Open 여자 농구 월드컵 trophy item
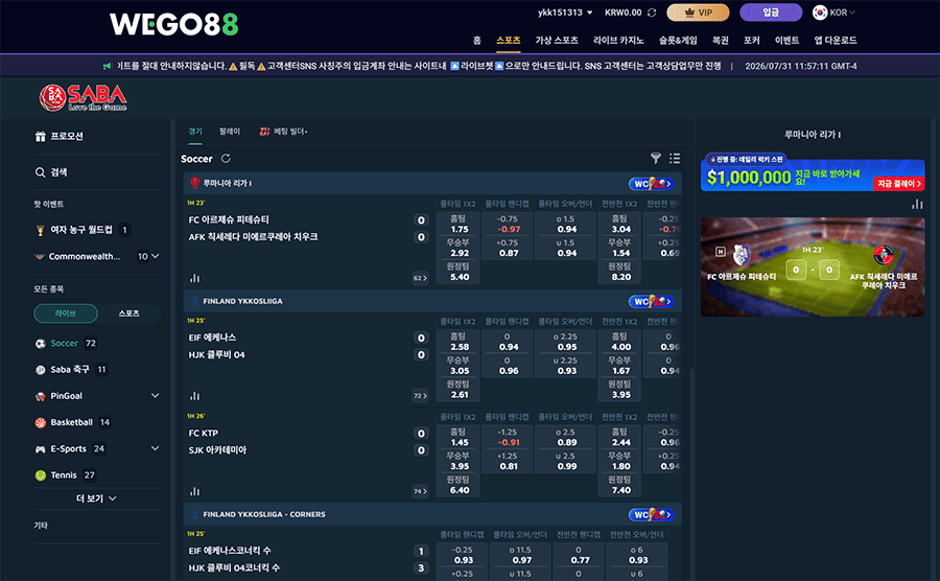940x581 pixels. 82,230
